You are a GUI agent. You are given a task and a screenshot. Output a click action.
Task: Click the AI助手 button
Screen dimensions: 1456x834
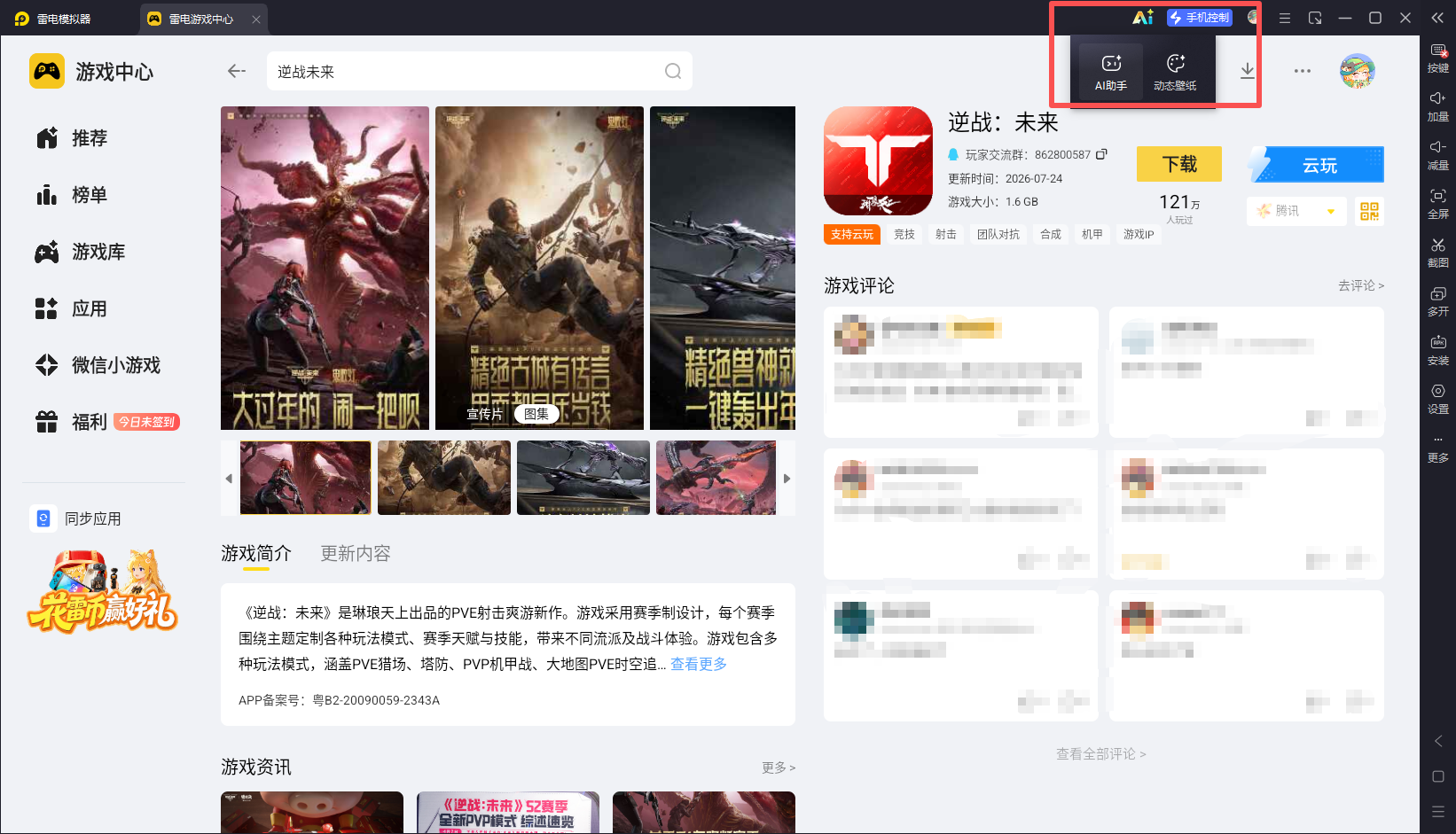1110,73
